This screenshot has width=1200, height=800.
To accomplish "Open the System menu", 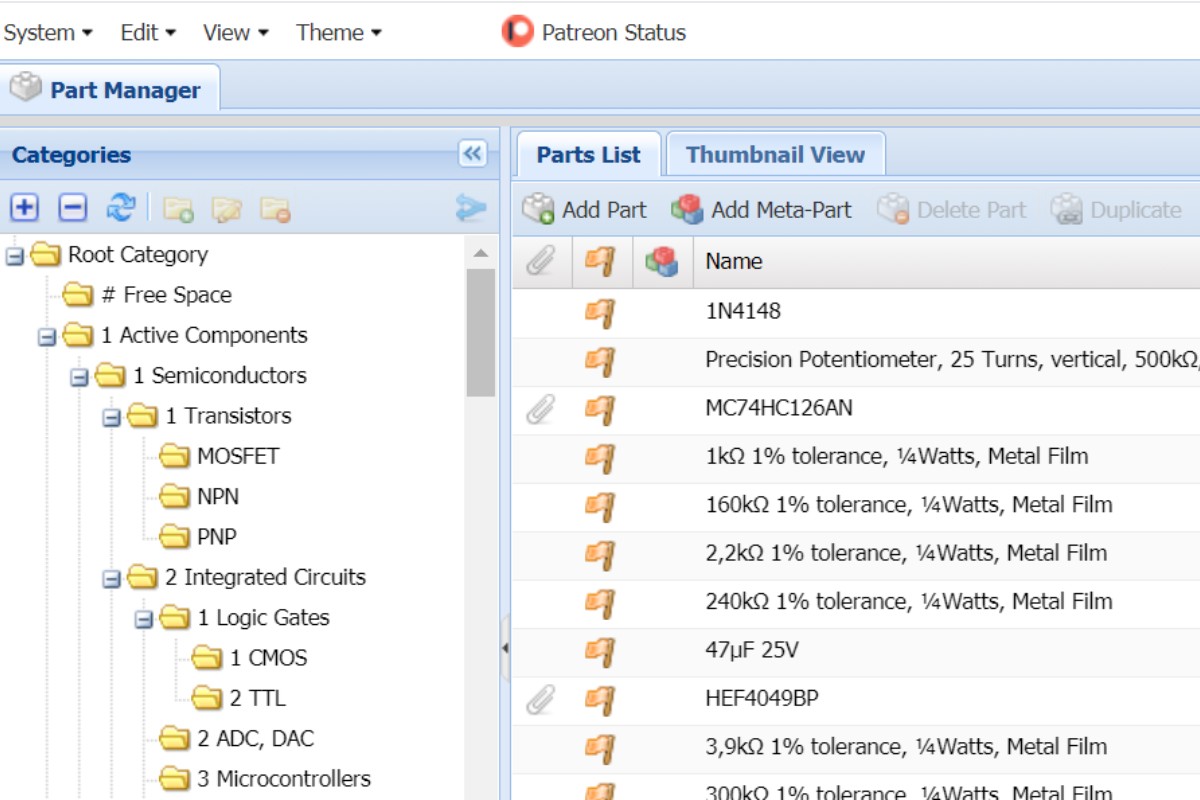I will click(x=47, y=32).
